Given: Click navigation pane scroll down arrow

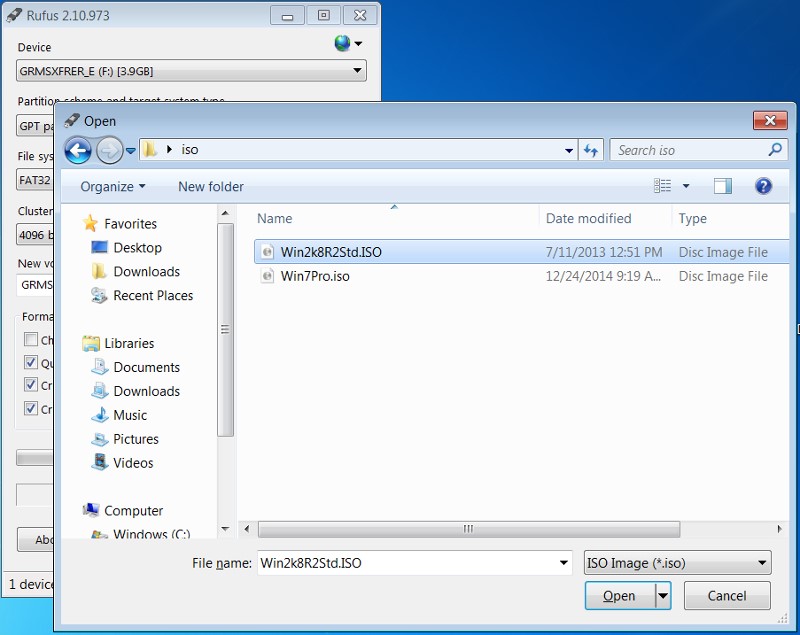Looking at the screenshot, I should (x=225, y=529).
